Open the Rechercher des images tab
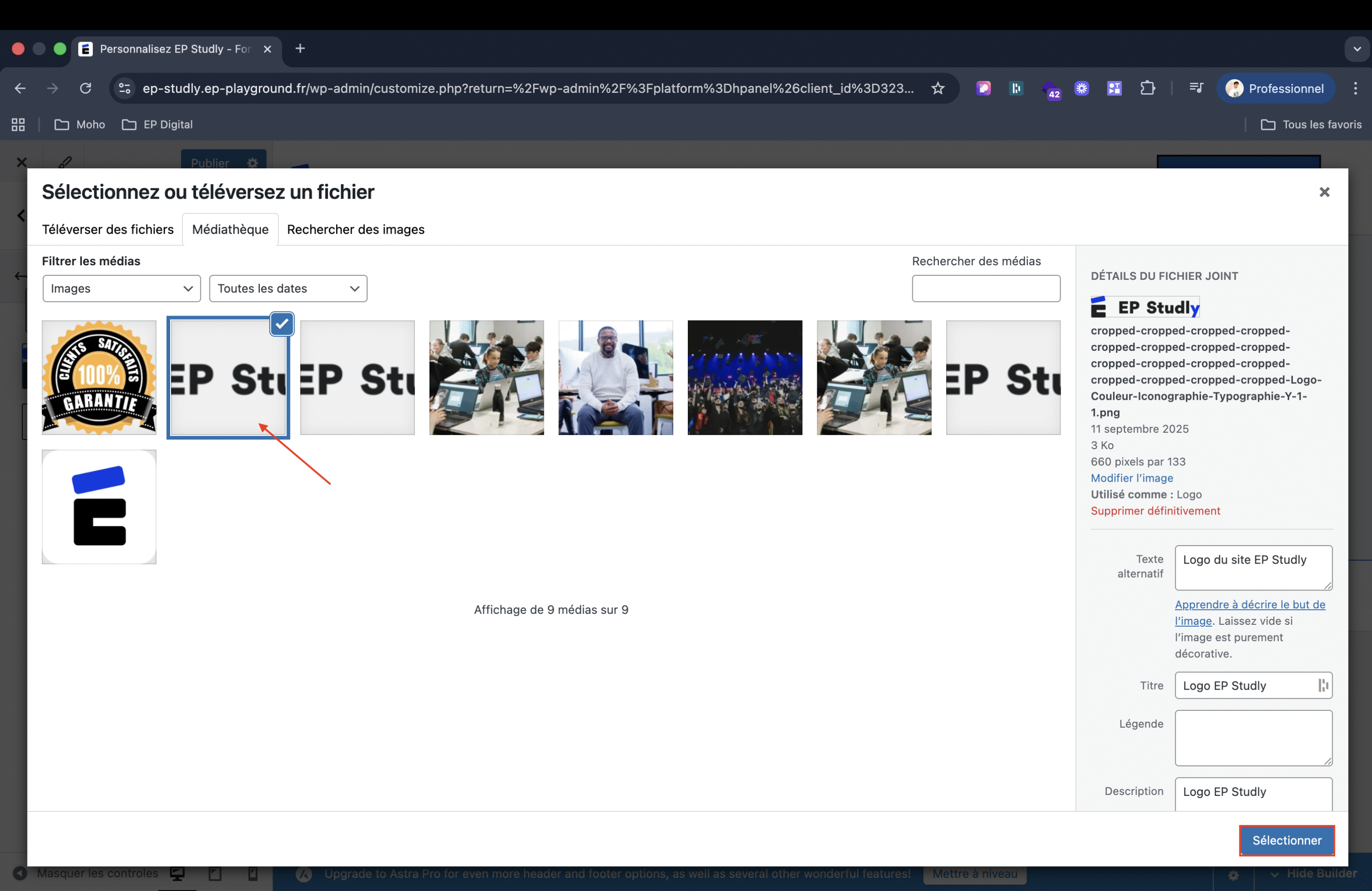This screenshot has width=1372, height=891. [x=356, y=230]
